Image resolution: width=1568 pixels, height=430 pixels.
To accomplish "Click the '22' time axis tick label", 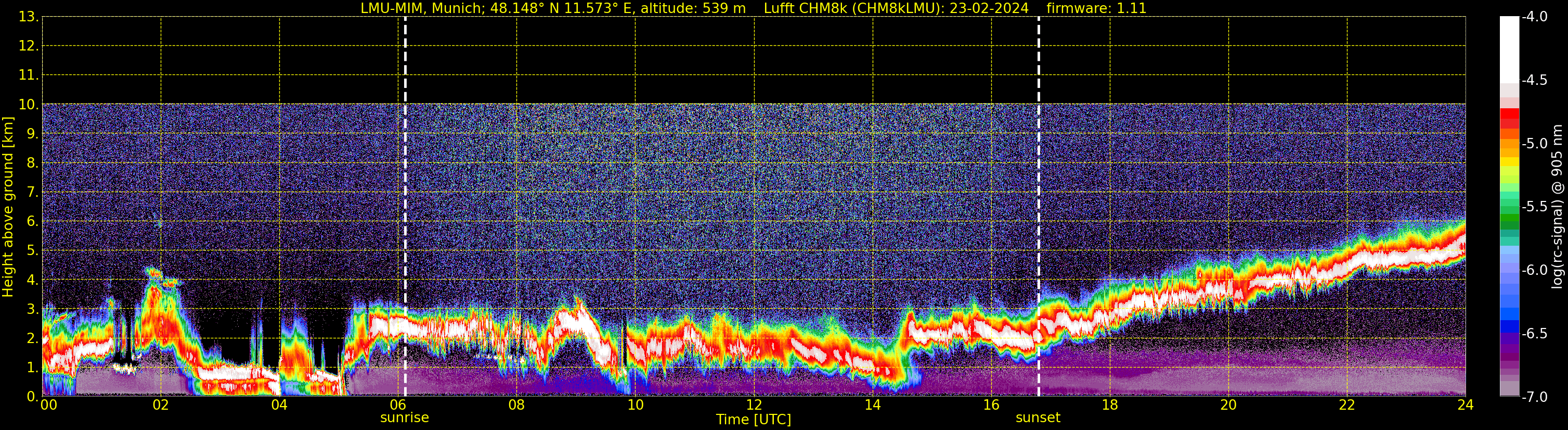I will click(1347, 405).
